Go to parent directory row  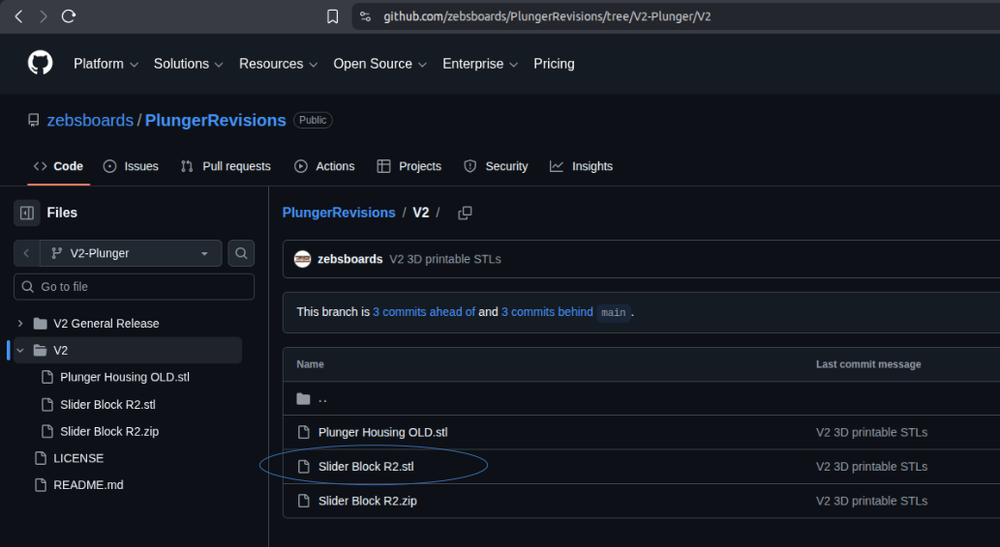point(322,399)
